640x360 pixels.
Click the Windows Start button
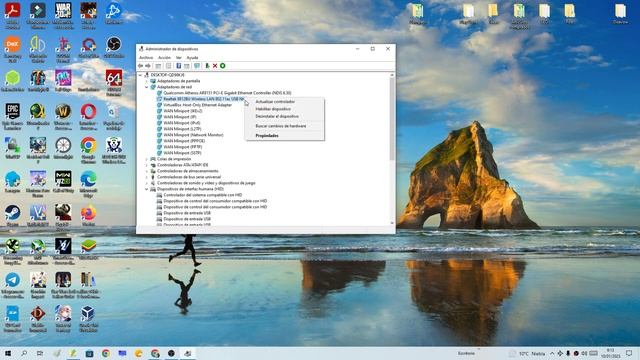8,353
